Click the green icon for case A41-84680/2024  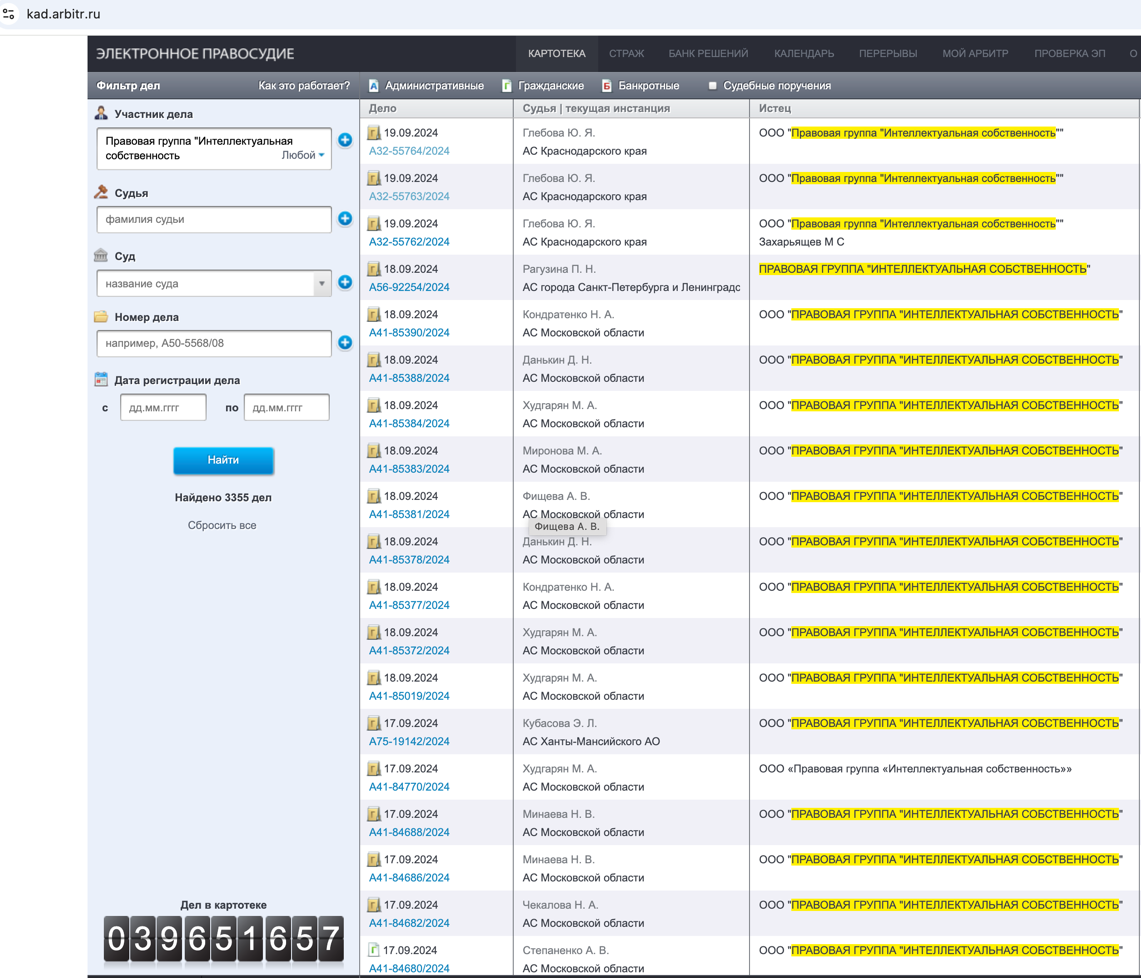pyautogui.click(x=374, y=950)
